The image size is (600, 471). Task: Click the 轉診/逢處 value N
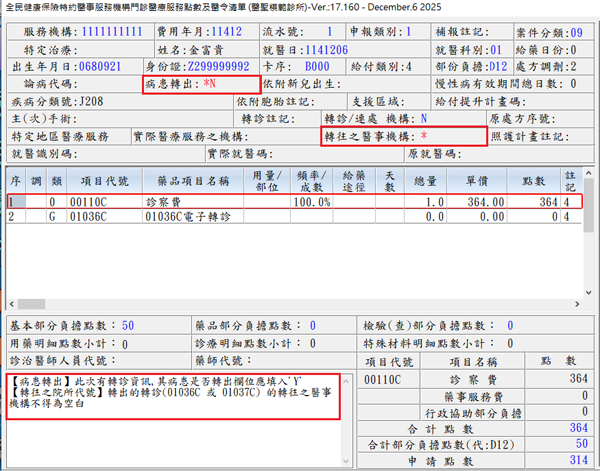click(x=424, y=118)
